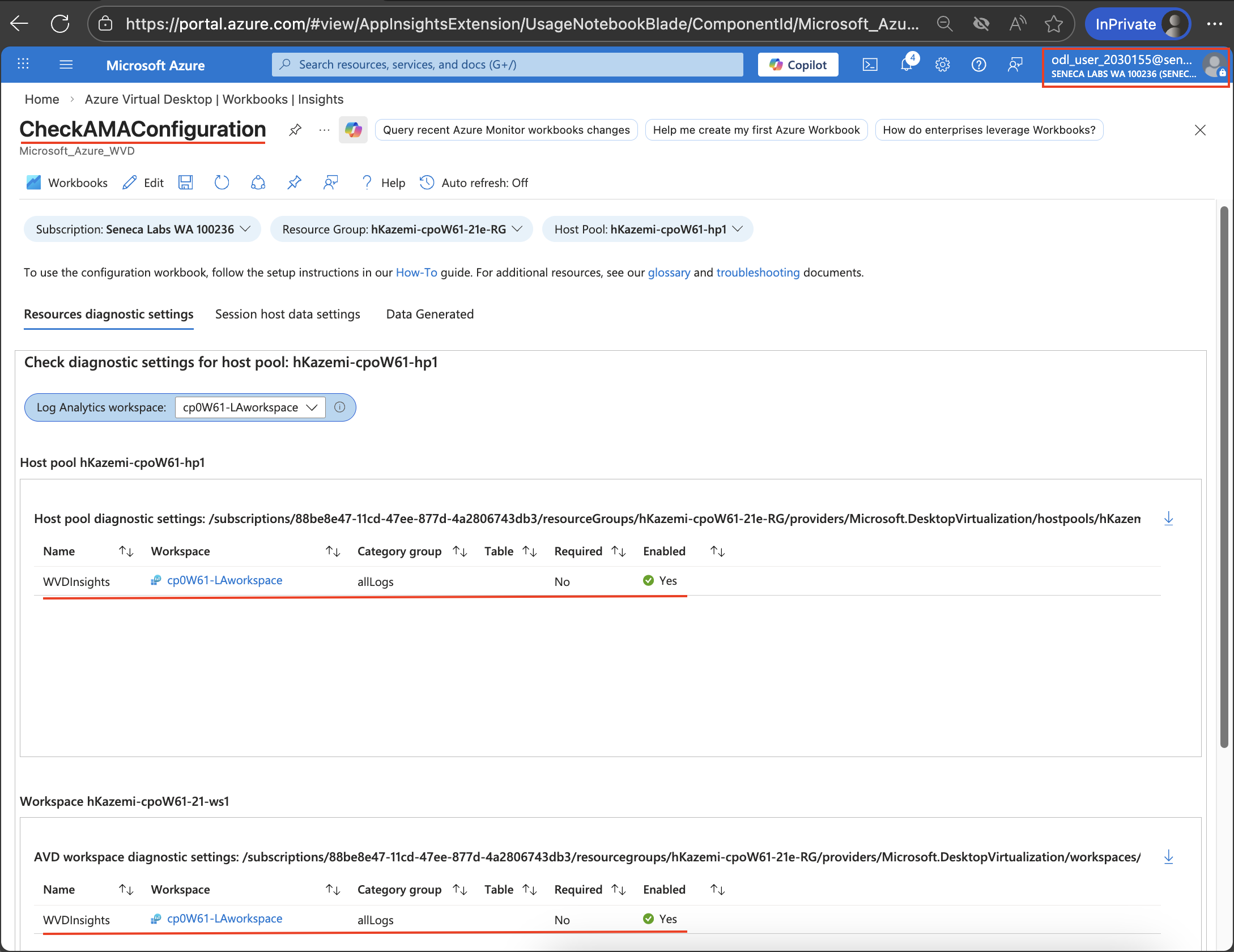Open Help in the workbook toolbar
The width and height of the screenshot is (1234, 952).
[x=383, y=182]
